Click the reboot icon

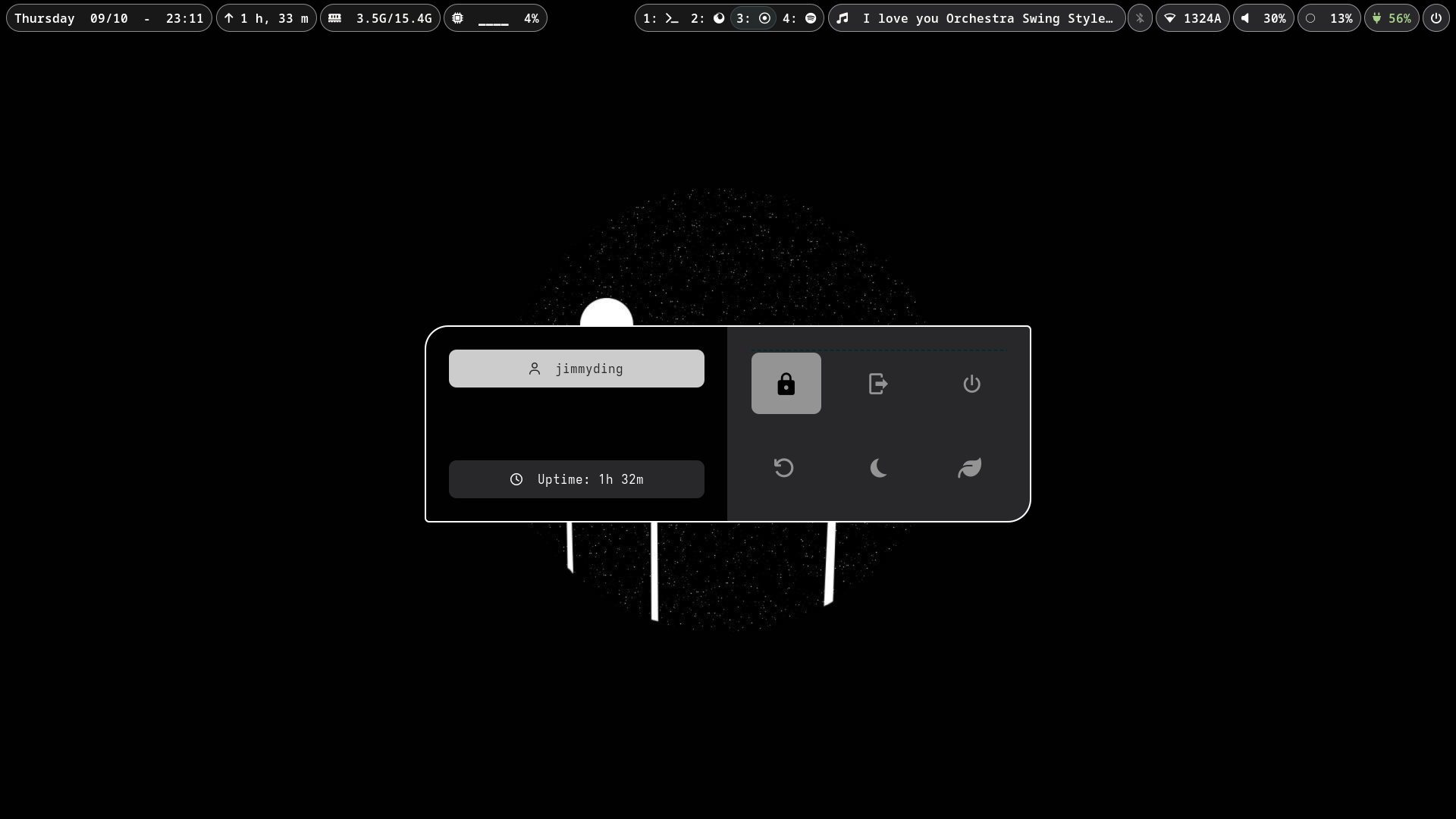tap(783, 468)
